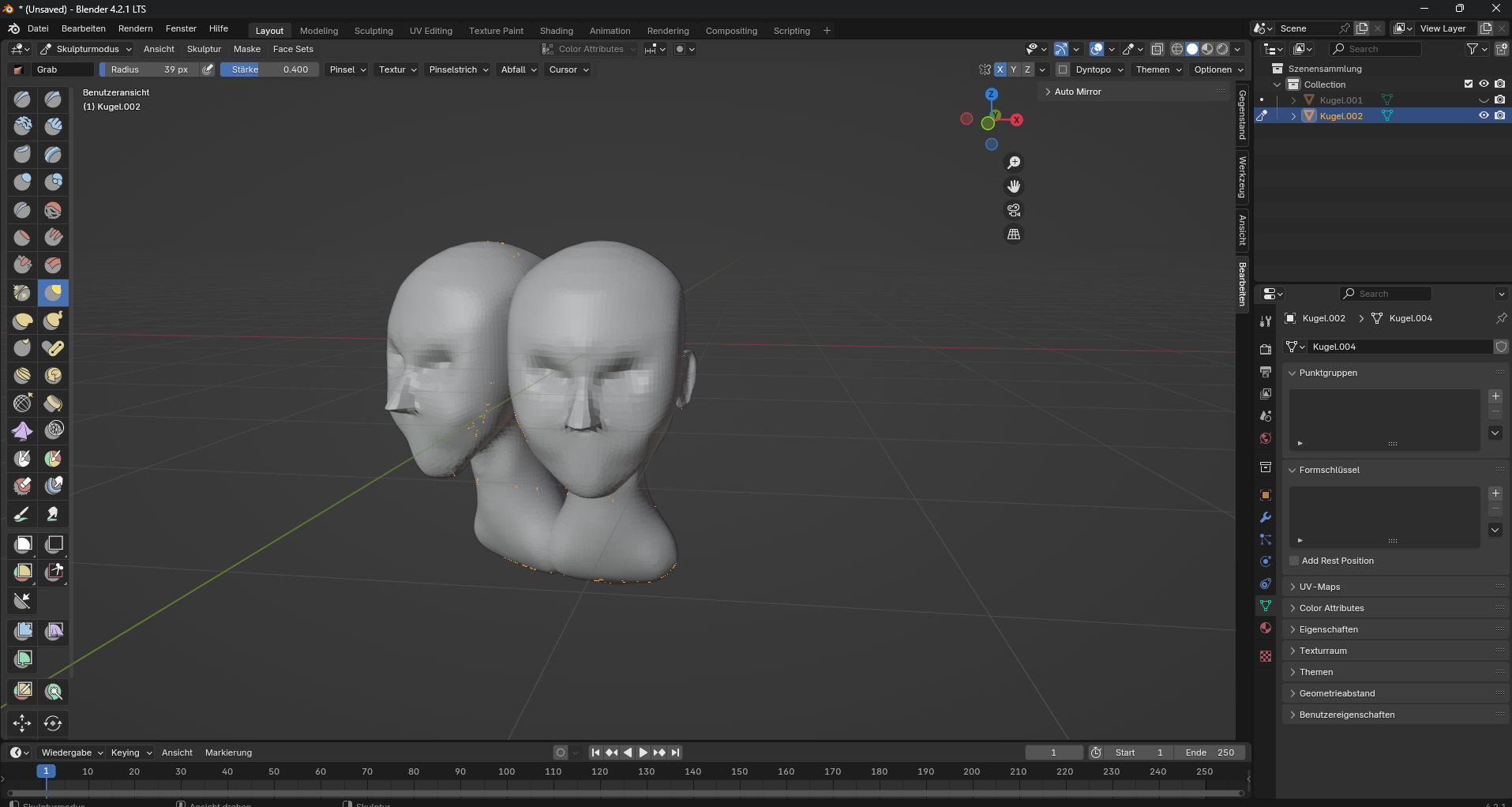Toggle the camera view icon
The width and height of the screenshot is (1512, 807).
point(1014,210)
